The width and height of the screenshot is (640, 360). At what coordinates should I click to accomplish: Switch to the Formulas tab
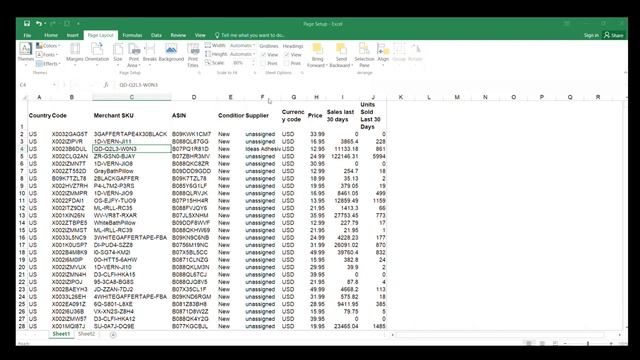(132, 36)
